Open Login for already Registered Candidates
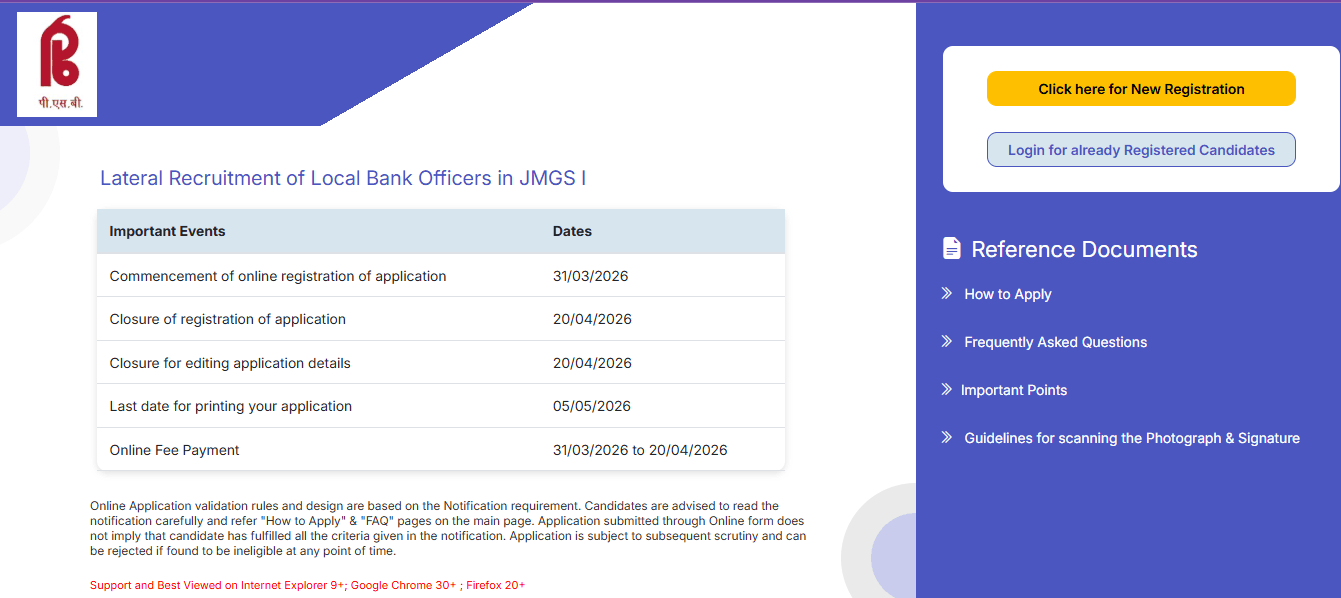Image resolution: width=1341 pixels, height=598 pixels. tap(1140, 148)
